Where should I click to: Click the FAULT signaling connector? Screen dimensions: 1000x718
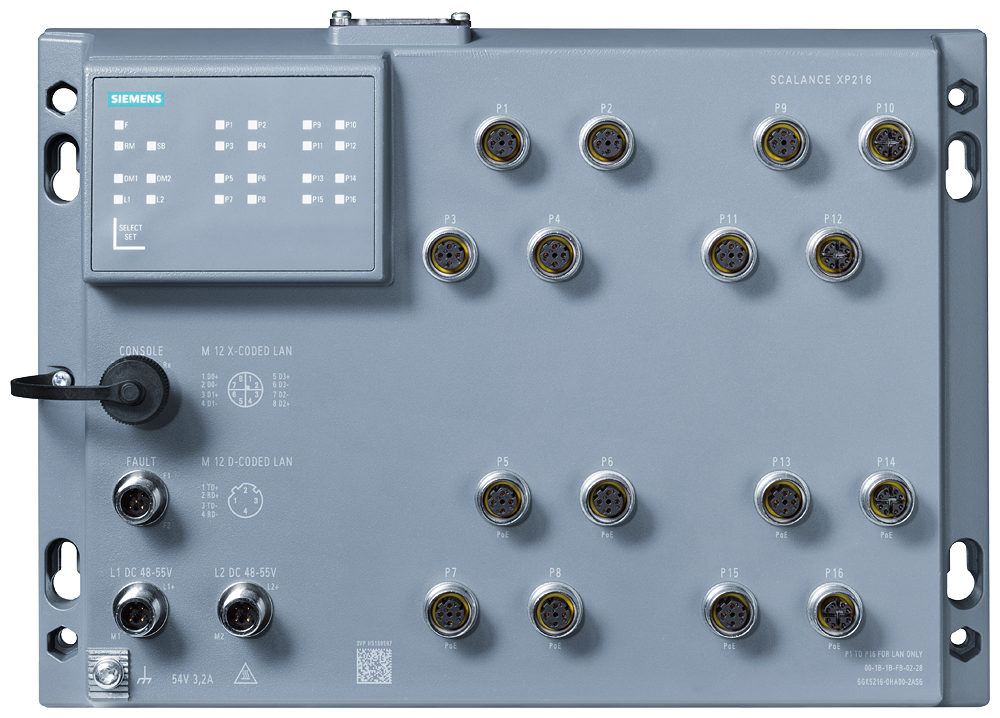click(x=140, y=498)
